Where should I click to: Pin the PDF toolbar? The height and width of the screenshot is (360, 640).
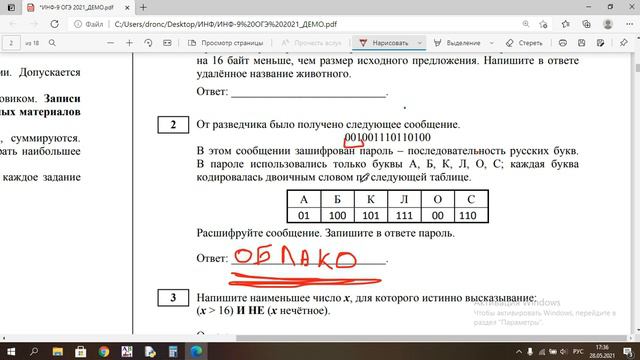pyautogui.click(x=623, y=43)
